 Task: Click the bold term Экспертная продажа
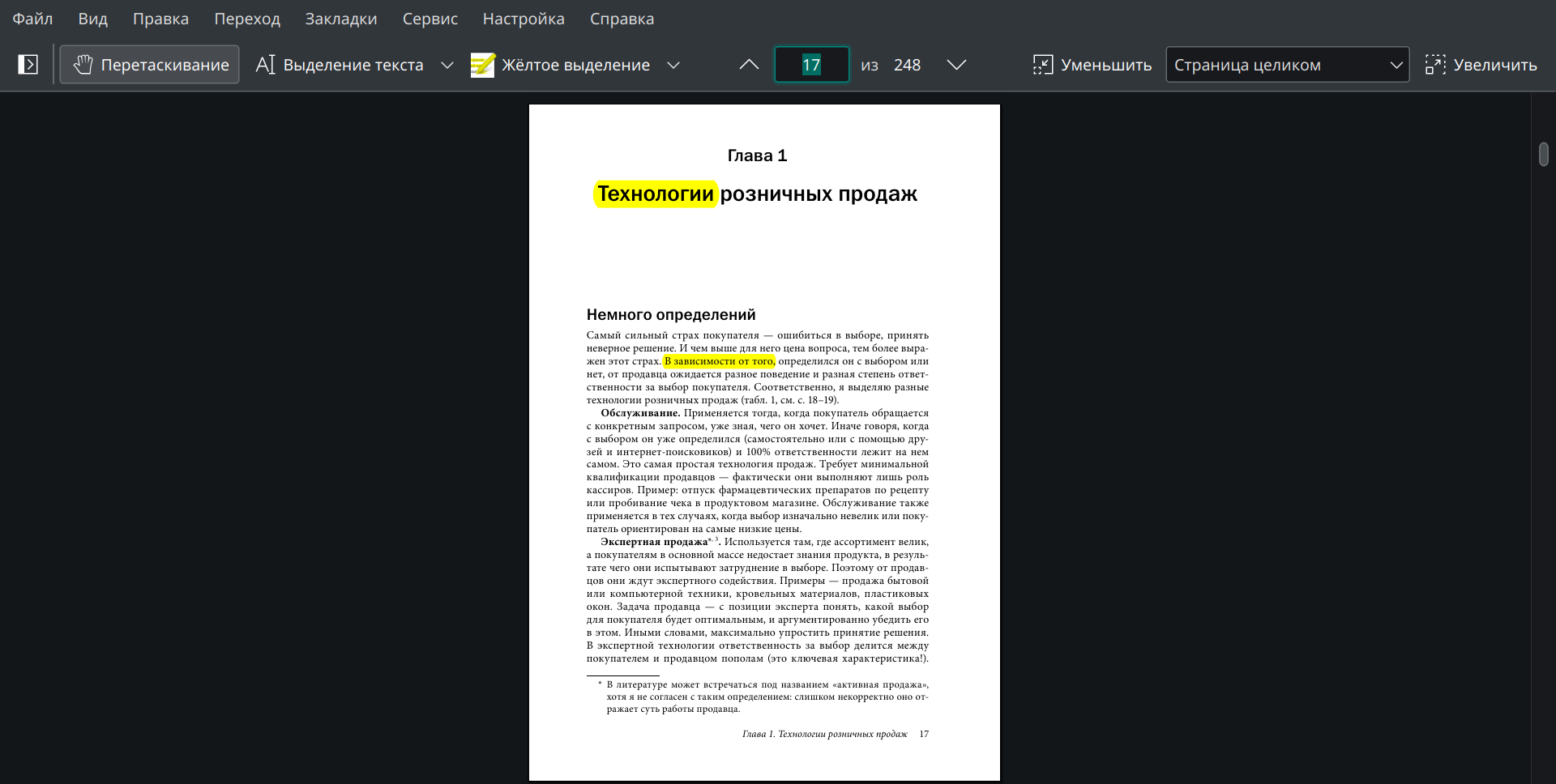654,542
